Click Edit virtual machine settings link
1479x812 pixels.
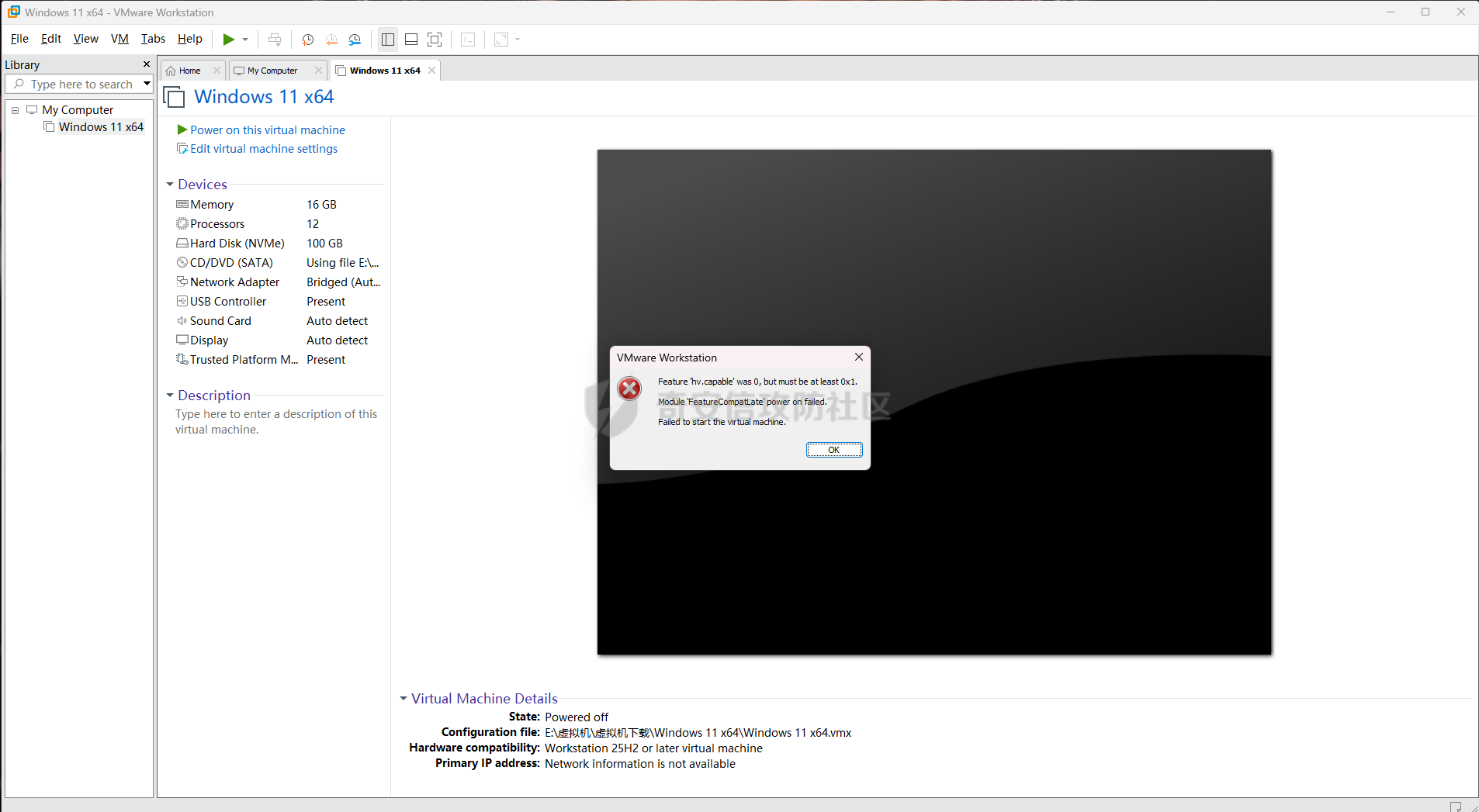click(264, 149)
